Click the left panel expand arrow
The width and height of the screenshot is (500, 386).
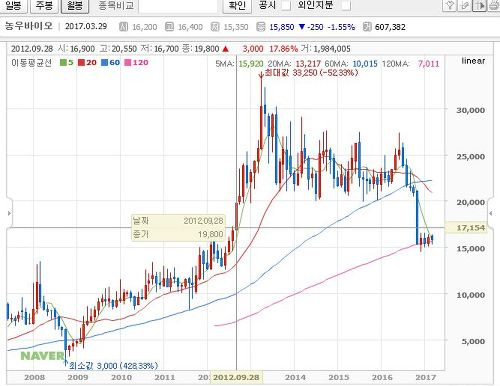click(x=9, y=213)
